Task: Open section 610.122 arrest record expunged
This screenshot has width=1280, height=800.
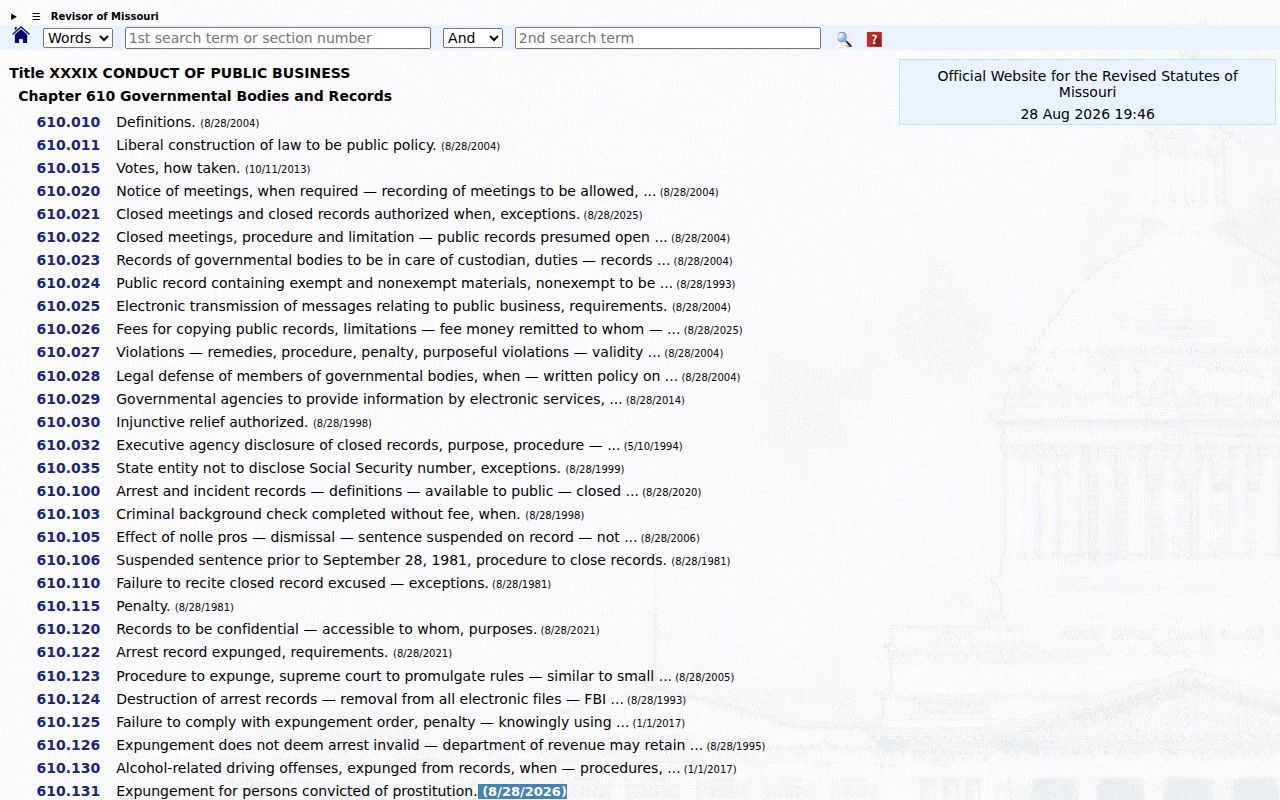Action: point(69,652)
